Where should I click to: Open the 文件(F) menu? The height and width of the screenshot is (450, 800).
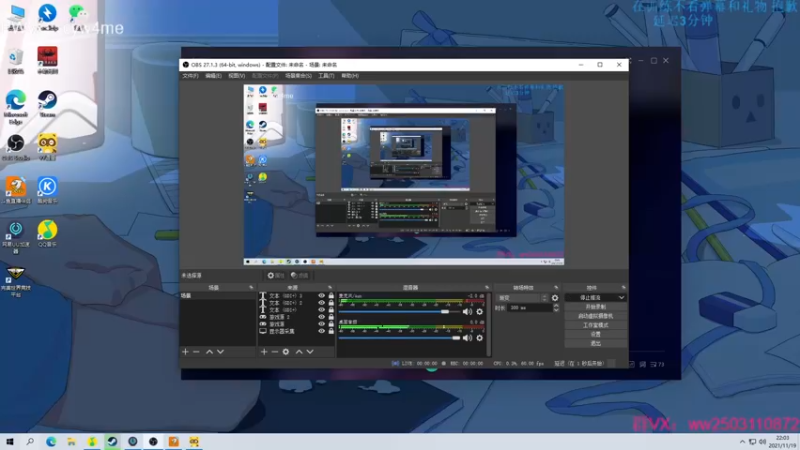(x=190, y=76)
